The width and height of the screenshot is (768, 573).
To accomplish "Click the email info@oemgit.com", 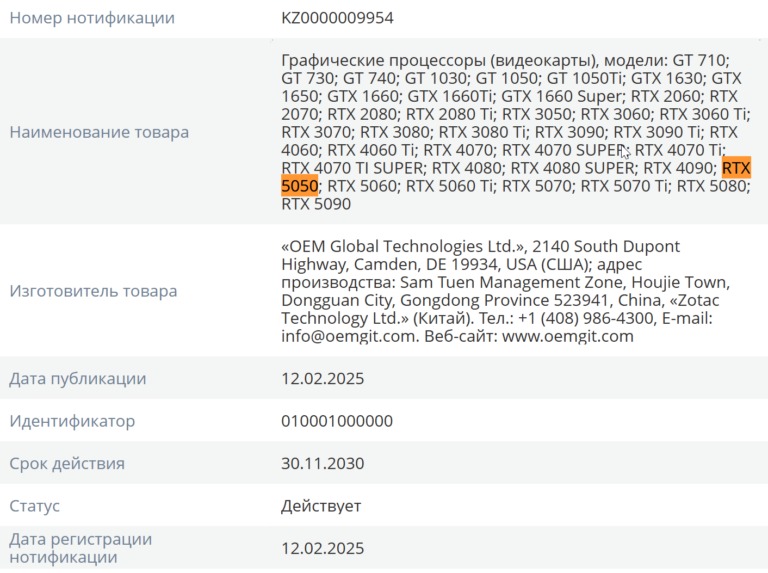I will (350, 336).
